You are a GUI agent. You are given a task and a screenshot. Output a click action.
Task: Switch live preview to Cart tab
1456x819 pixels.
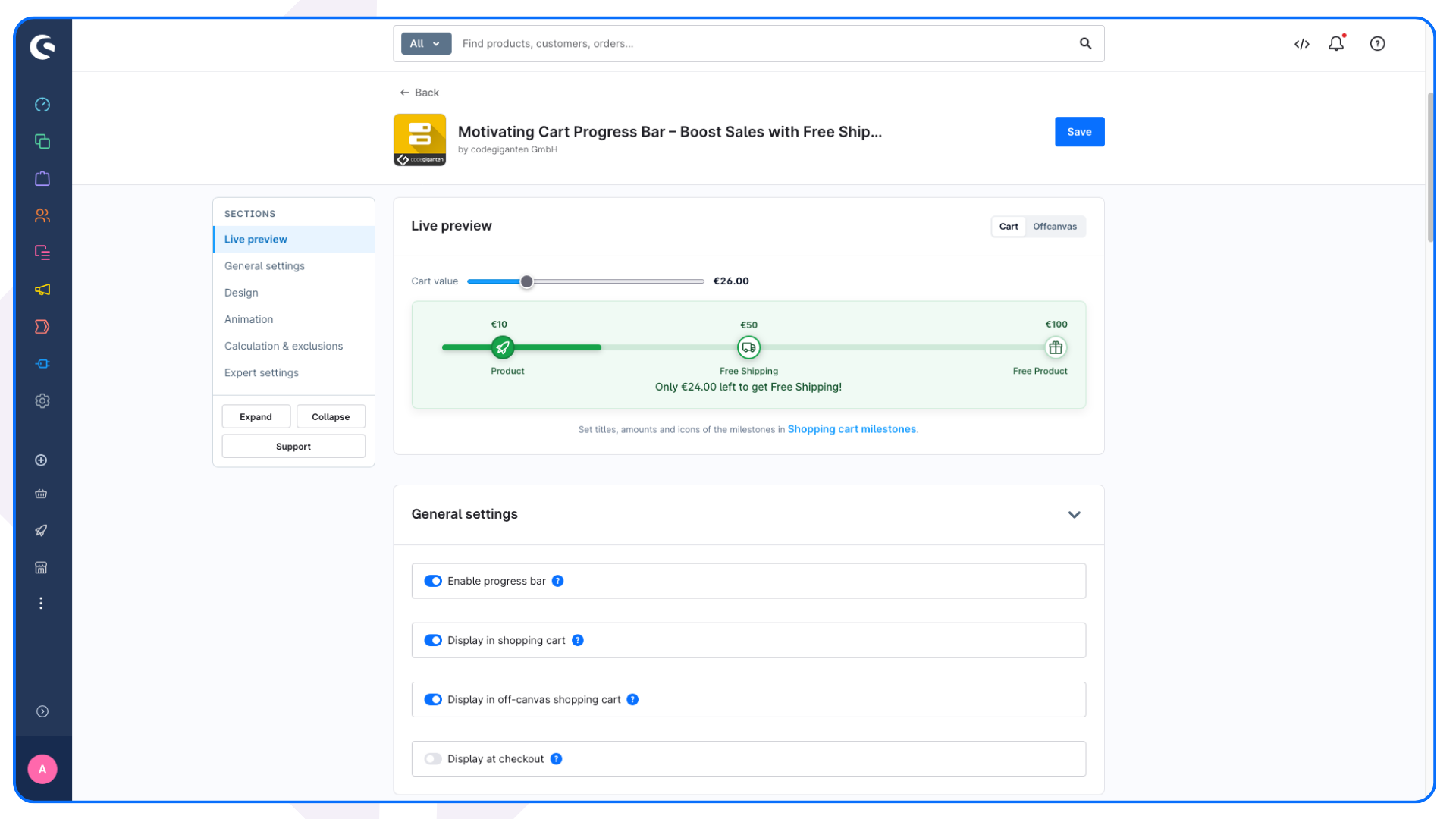[1009, 227]
